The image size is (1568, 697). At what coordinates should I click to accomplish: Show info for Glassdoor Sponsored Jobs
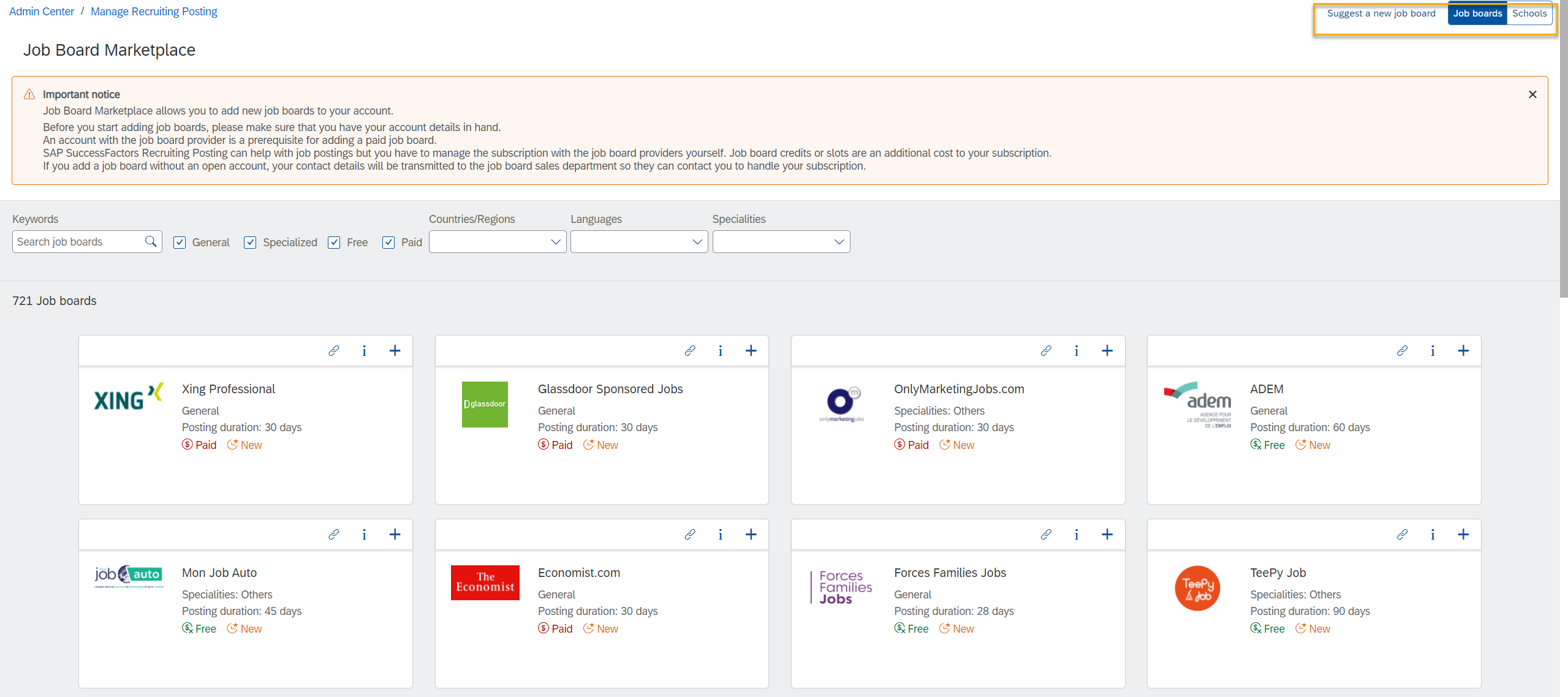tap(720, 351)
